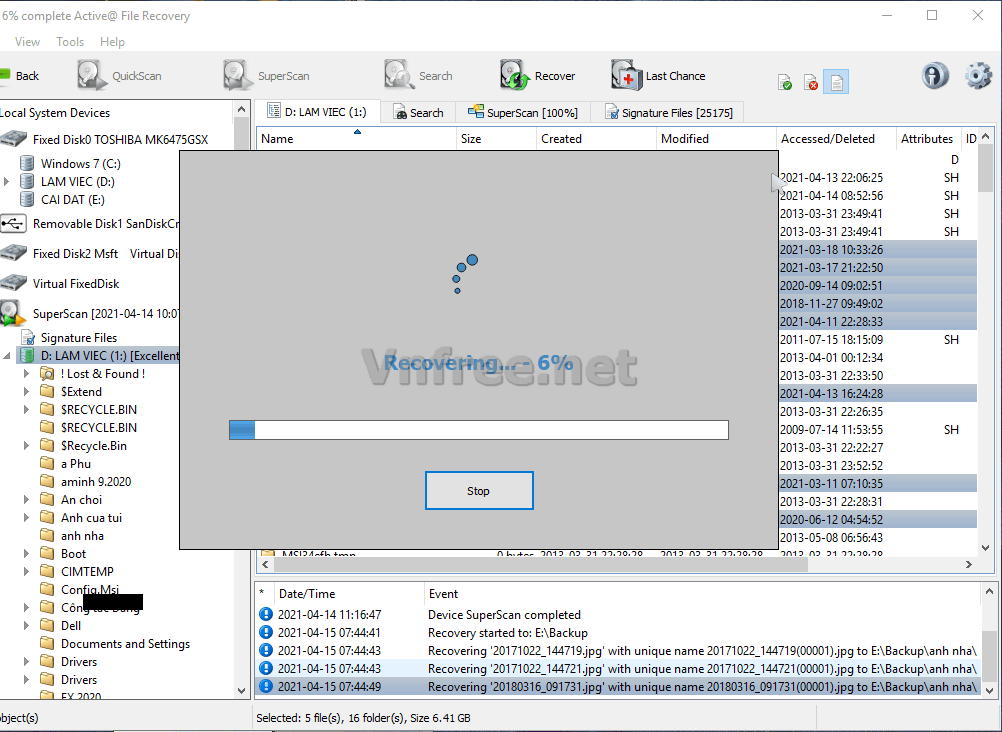The image size is (1002, 732).
Task: Toggle the deleted files filter (red X)
Action: pyautogui.click(x=811, y=82)
